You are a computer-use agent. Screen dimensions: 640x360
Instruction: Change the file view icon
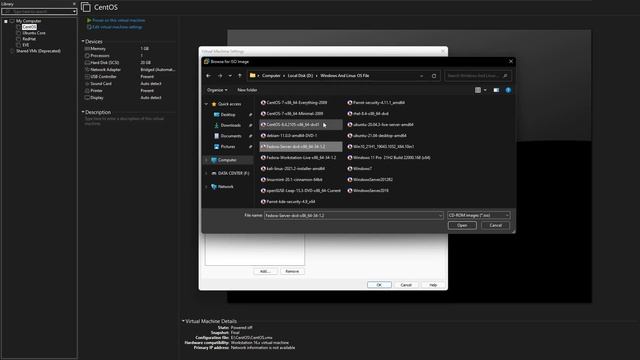(x=478, y=90)
